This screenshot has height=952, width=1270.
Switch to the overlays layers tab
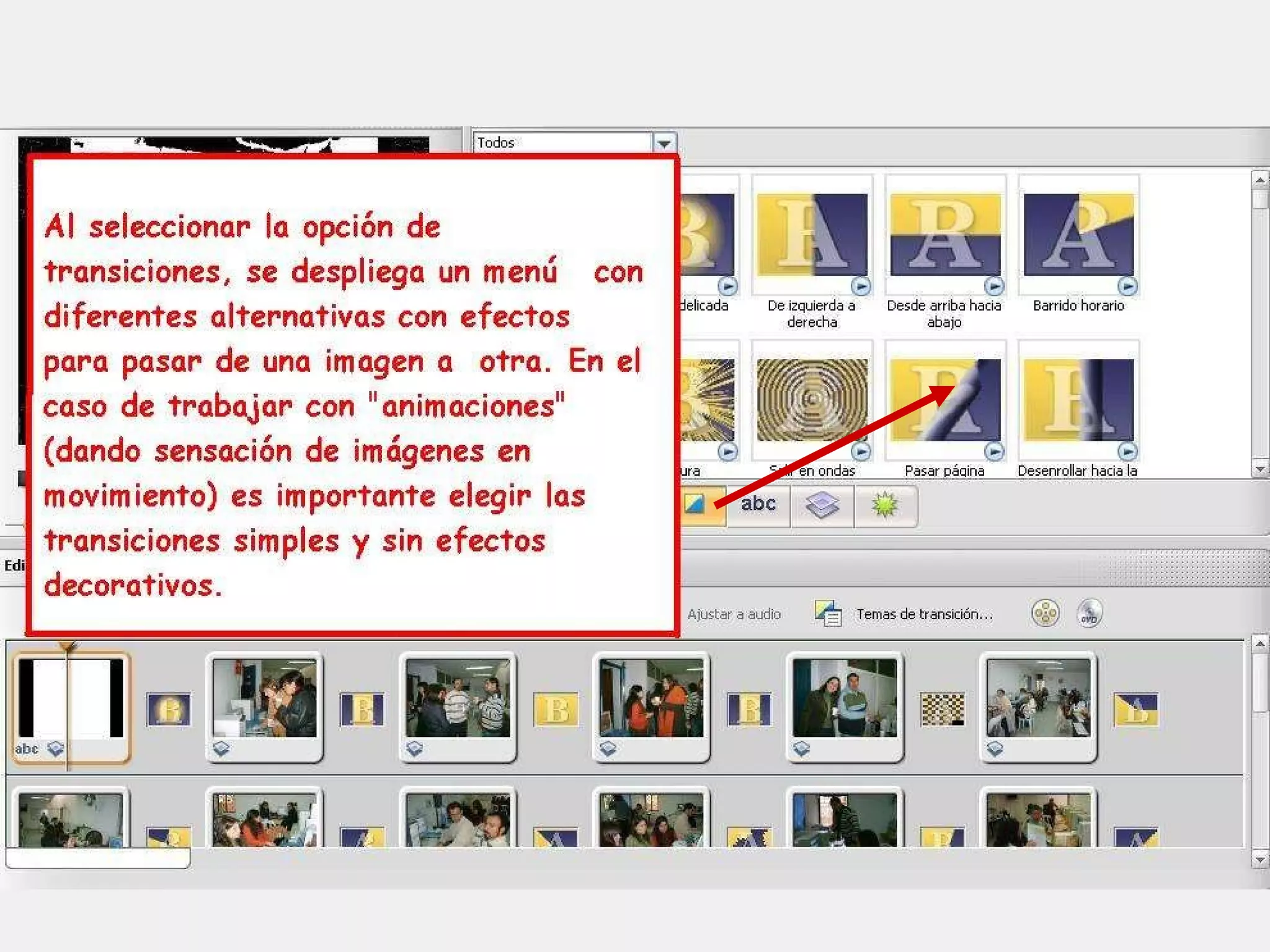[x=822, y=505]
